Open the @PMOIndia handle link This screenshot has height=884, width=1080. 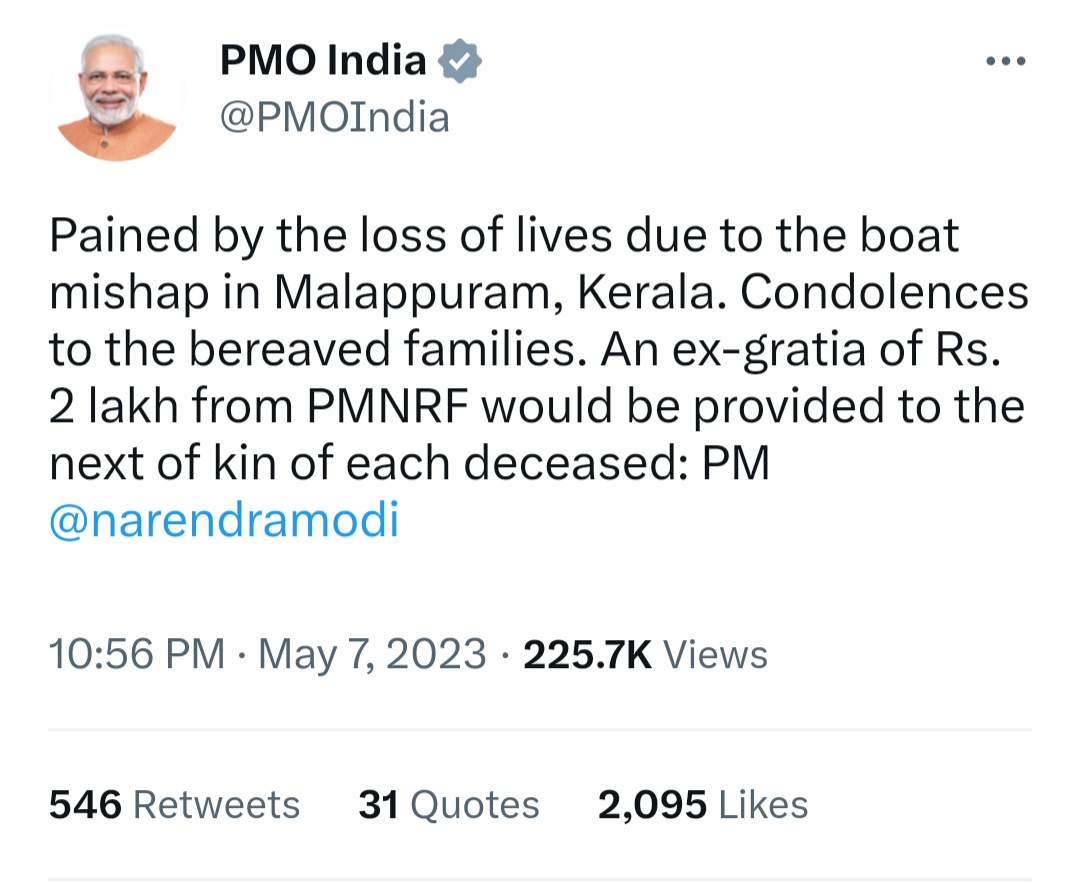(x=335, y=117)
